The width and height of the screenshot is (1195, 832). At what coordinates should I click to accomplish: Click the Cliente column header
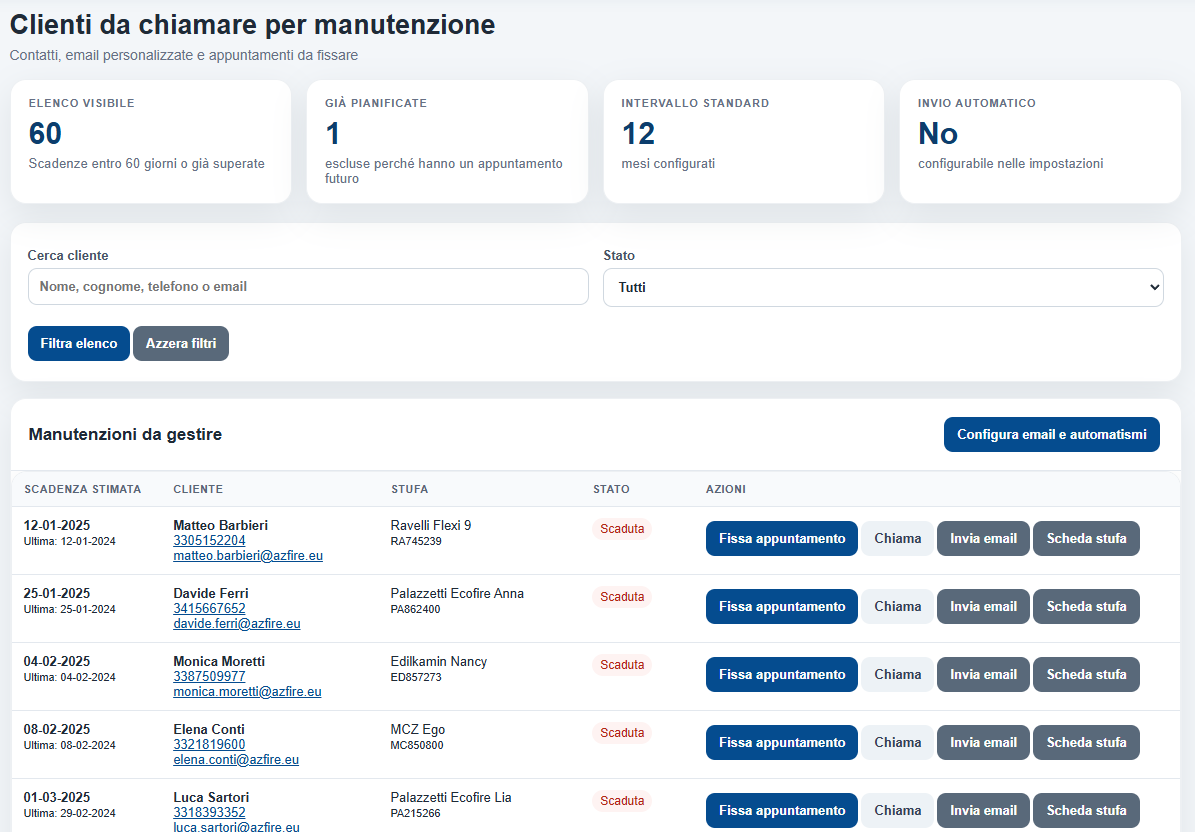click(198, 489)
